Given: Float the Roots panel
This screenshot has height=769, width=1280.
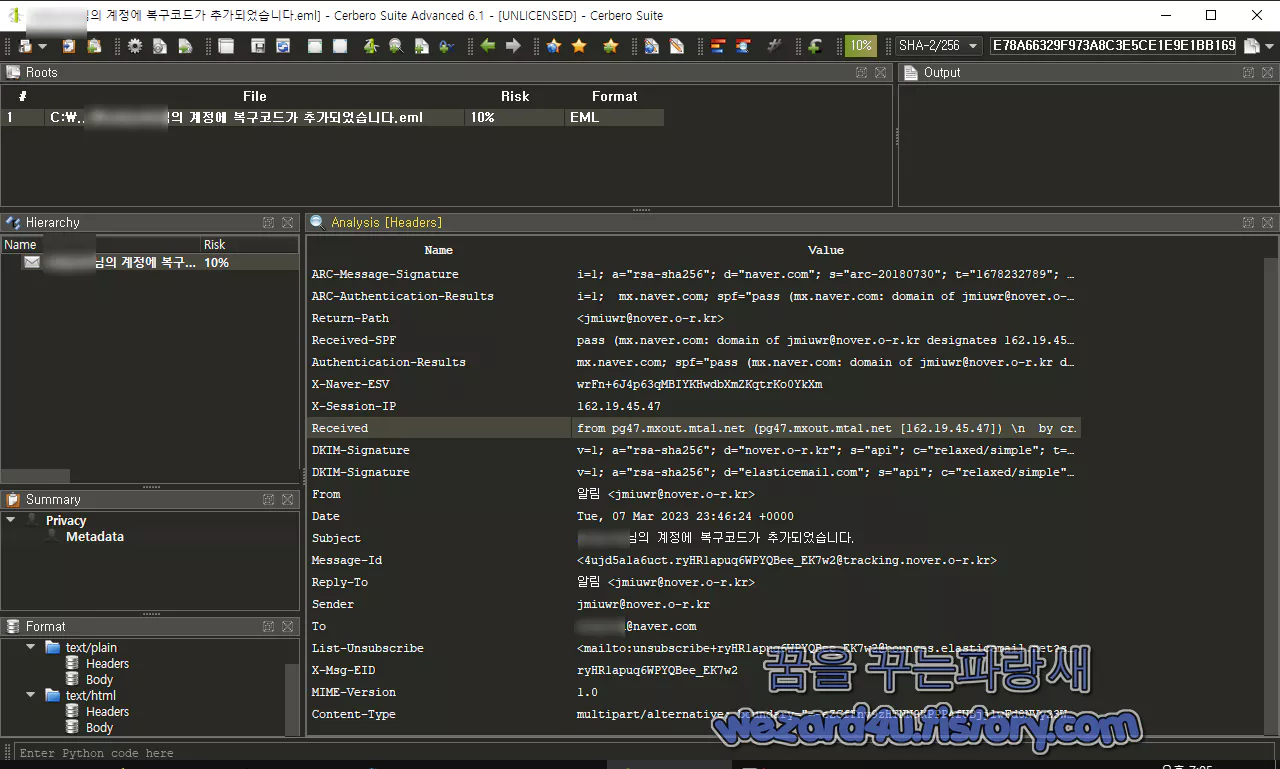Looking at the screenshot, I should (862, 72).
